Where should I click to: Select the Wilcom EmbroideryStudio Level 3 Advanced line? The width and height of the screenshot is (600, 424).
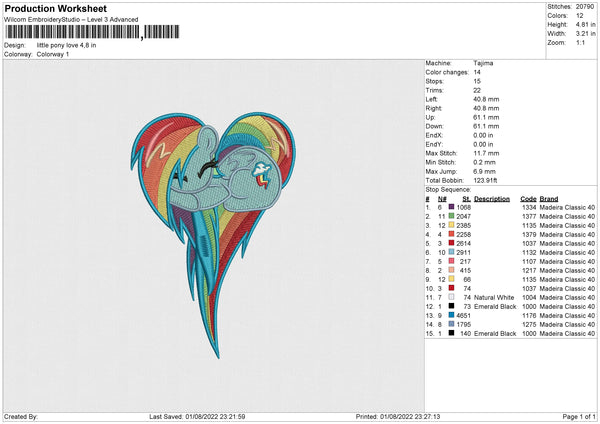coord(71,20)
